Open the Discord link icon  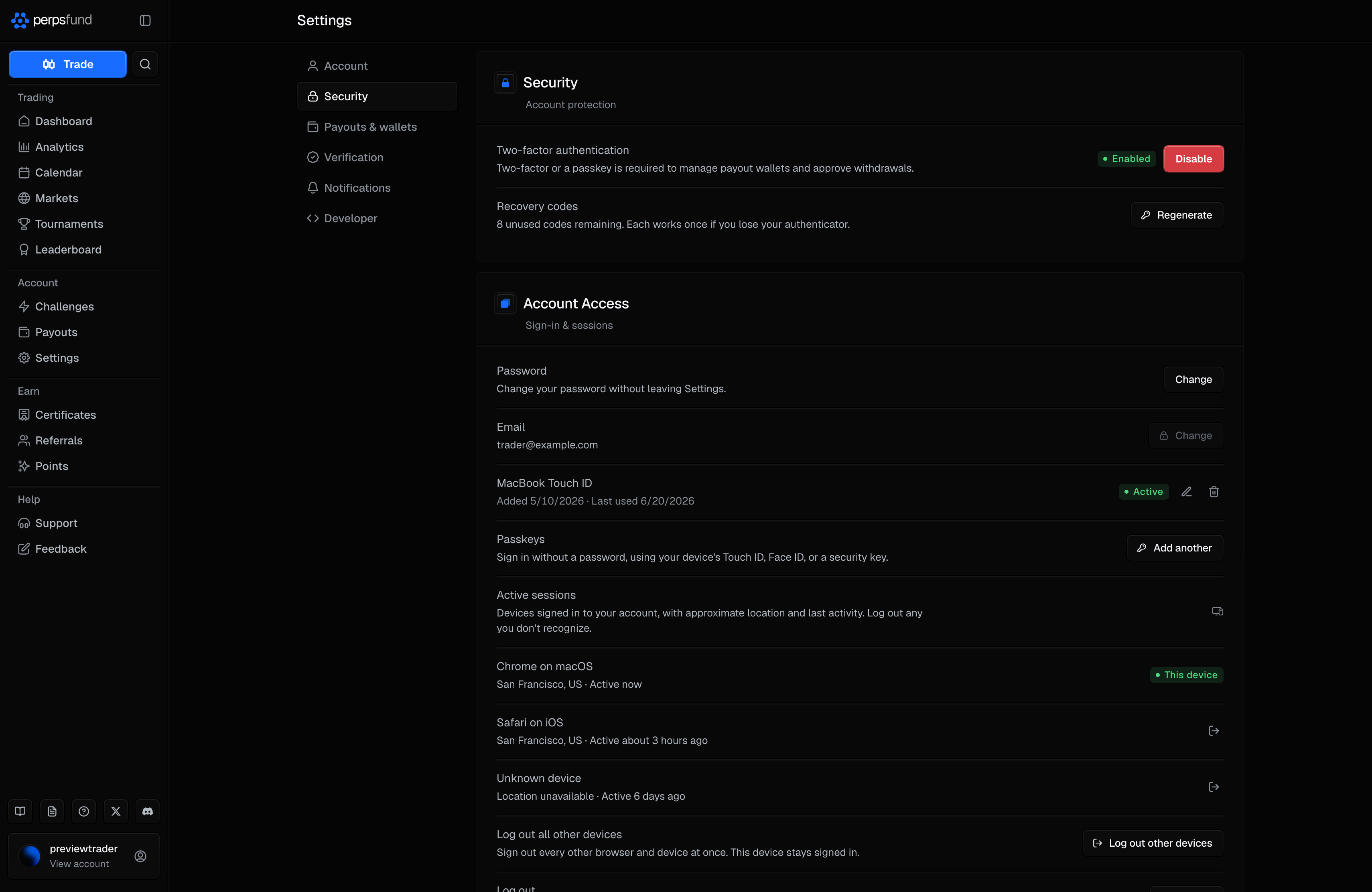[148, 811]
